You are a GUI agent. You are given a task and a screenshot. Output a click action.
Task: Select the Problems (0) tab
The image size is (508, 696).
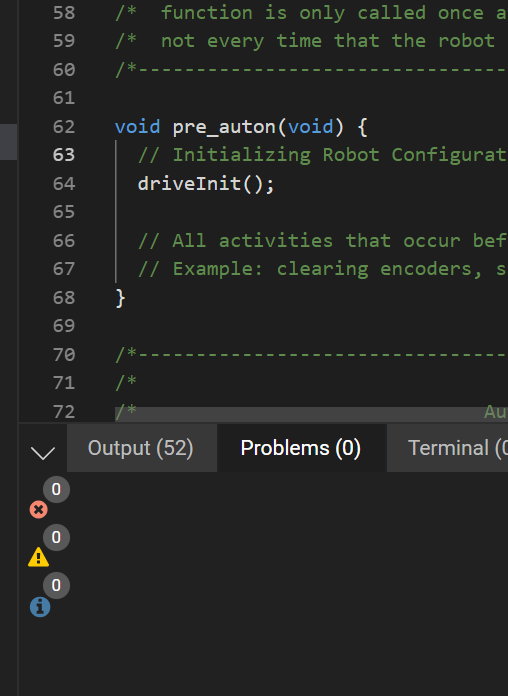301,447
